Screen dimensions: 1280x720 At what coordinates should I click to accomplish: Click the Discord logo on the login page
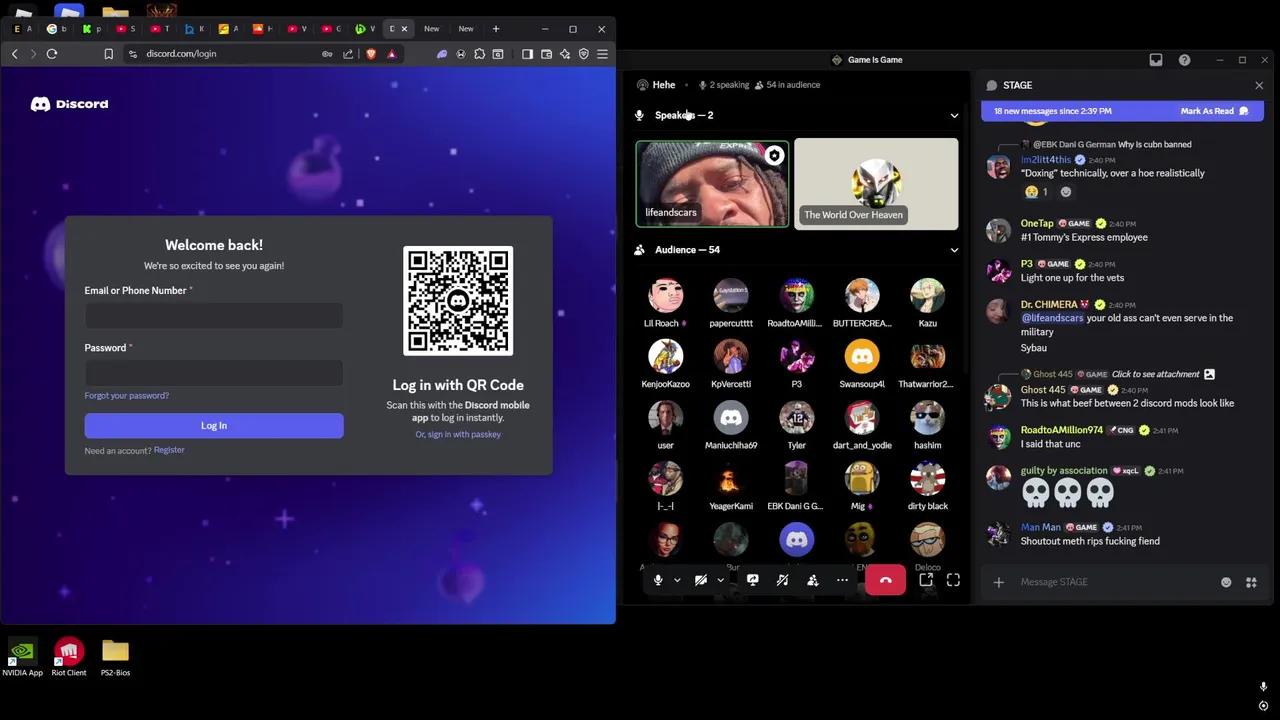coord(69,104)
